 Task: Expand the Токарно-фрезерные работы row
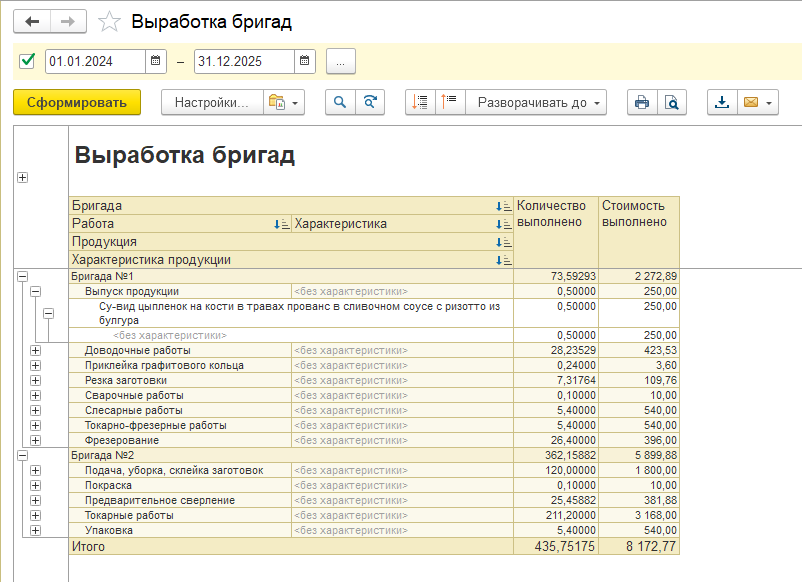click(35, 426)
